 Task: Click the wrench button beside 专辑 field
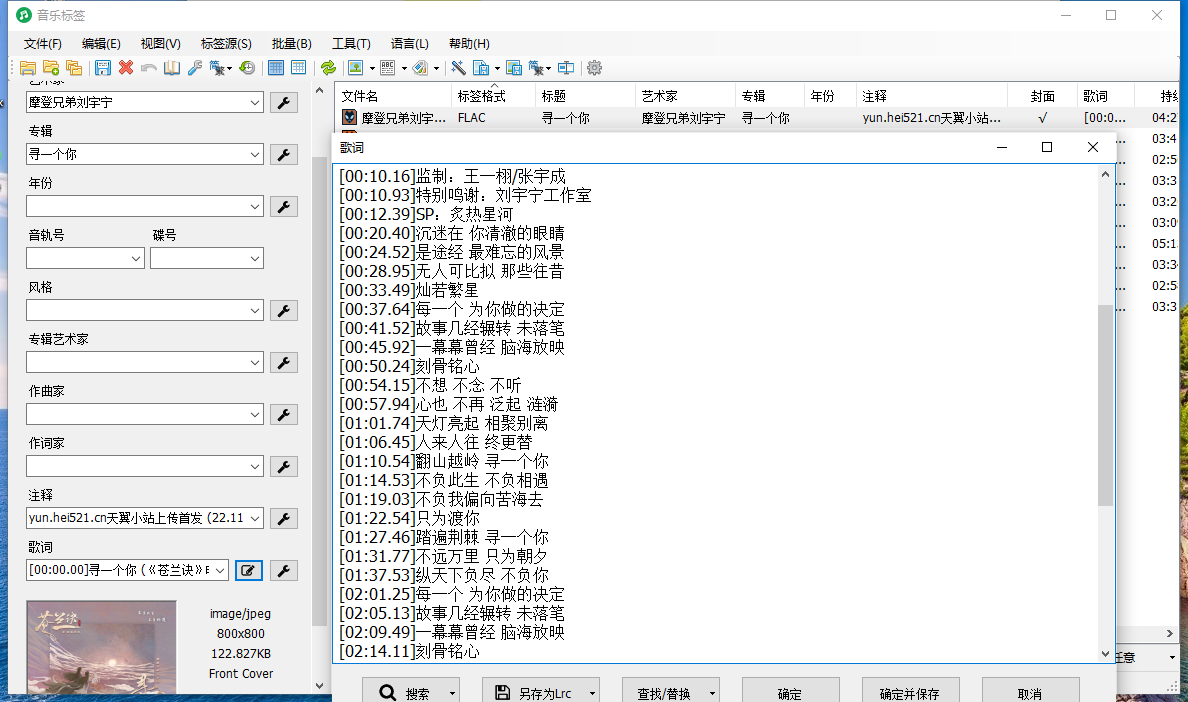(x=283, y=154)
